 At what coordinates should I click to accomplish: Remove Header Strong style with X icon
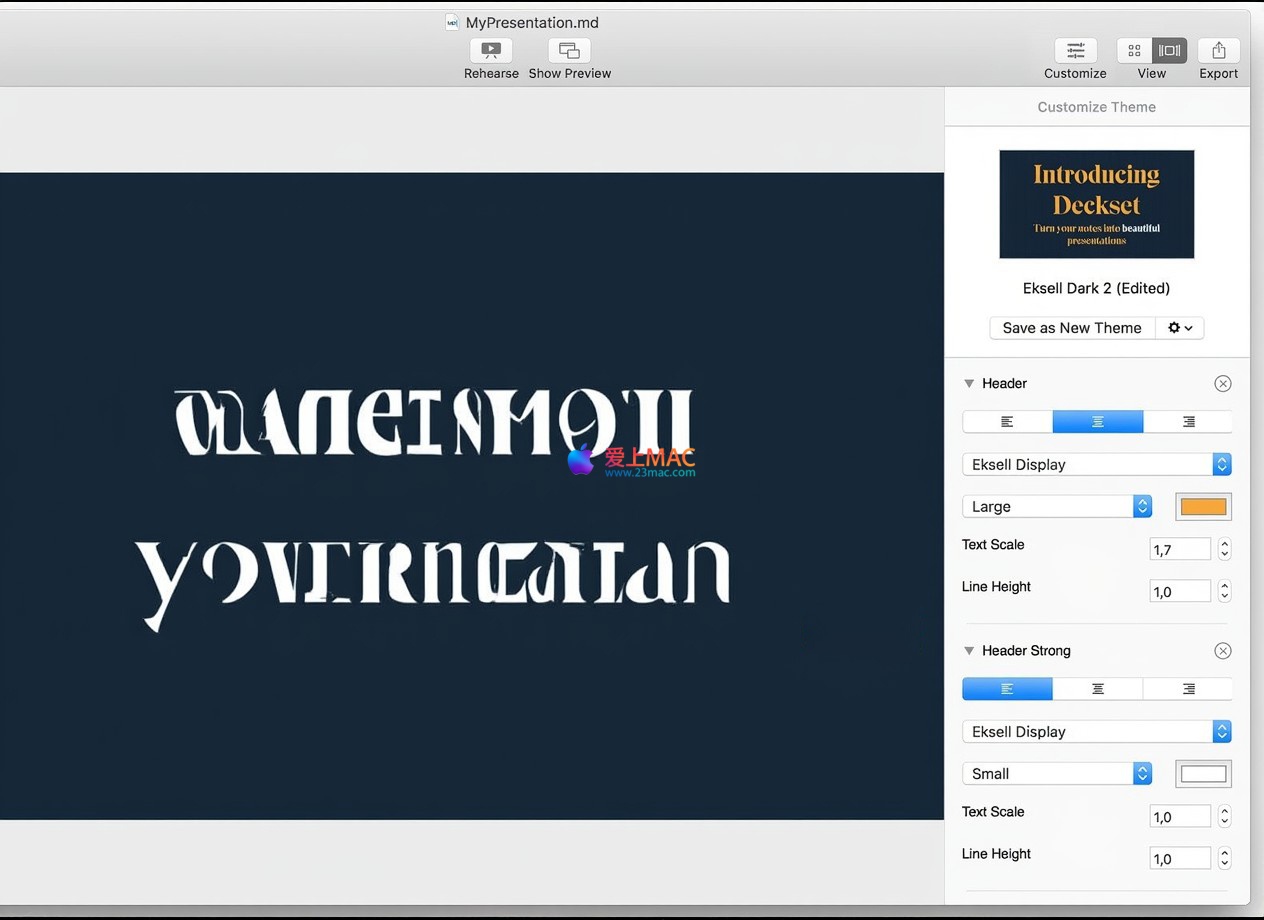[x=1222, y=651]
